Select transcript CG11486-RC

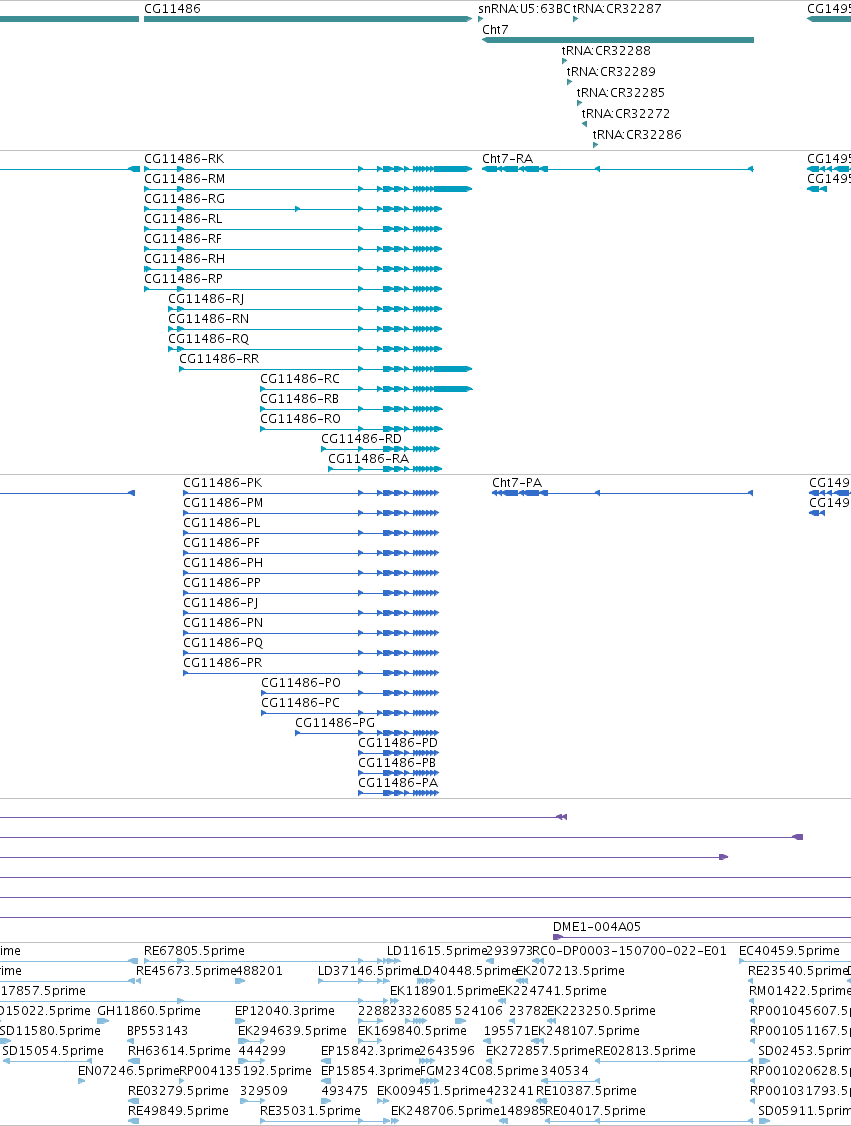[x=300, y=380]
